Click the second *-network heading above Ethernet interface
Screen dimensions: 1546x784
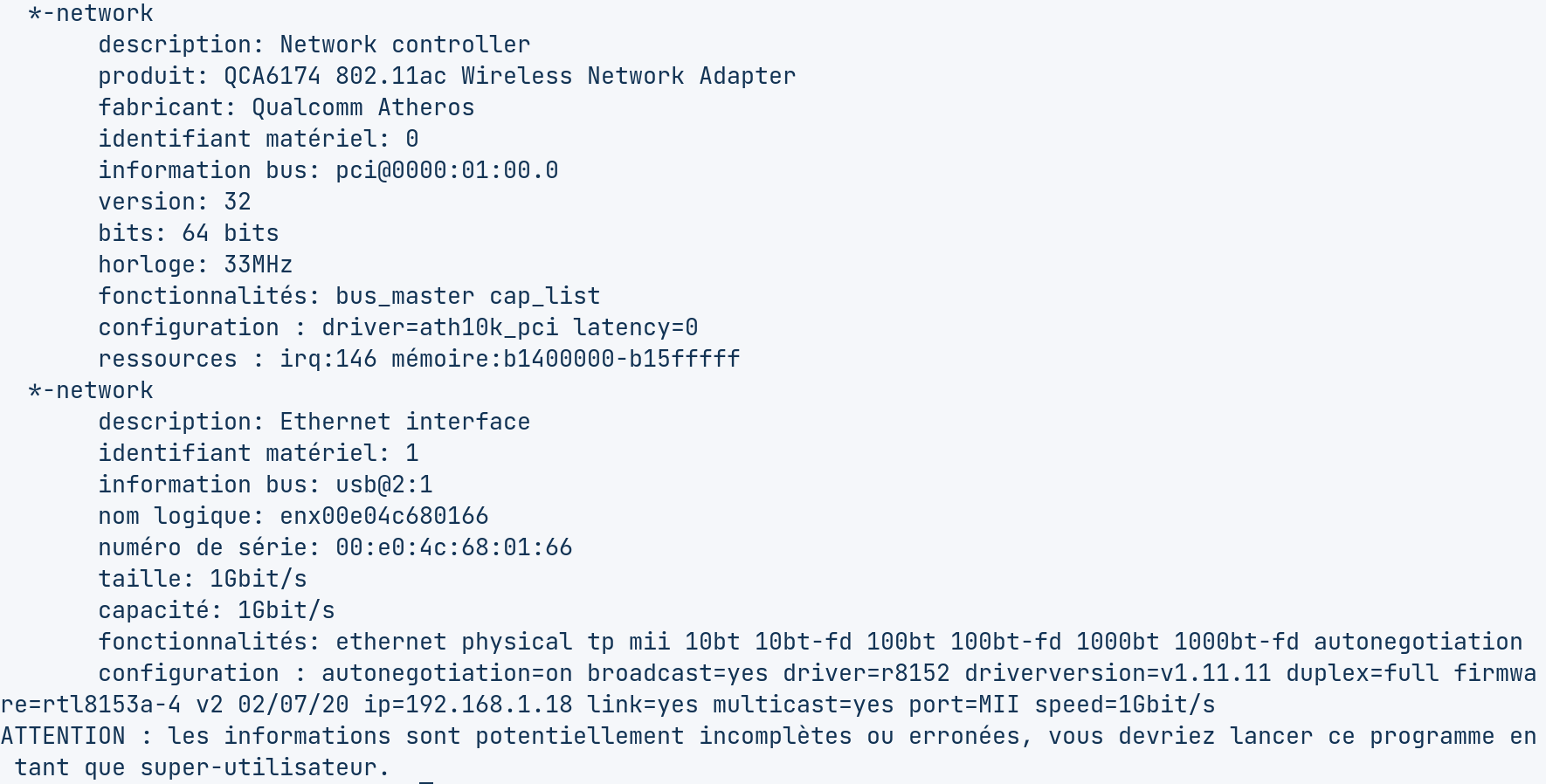(x=91, y=390)
